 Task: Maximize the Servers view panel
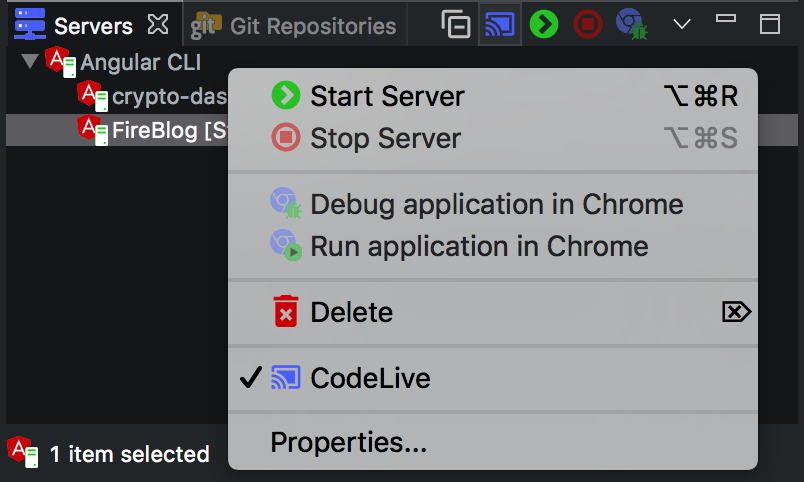770,24
